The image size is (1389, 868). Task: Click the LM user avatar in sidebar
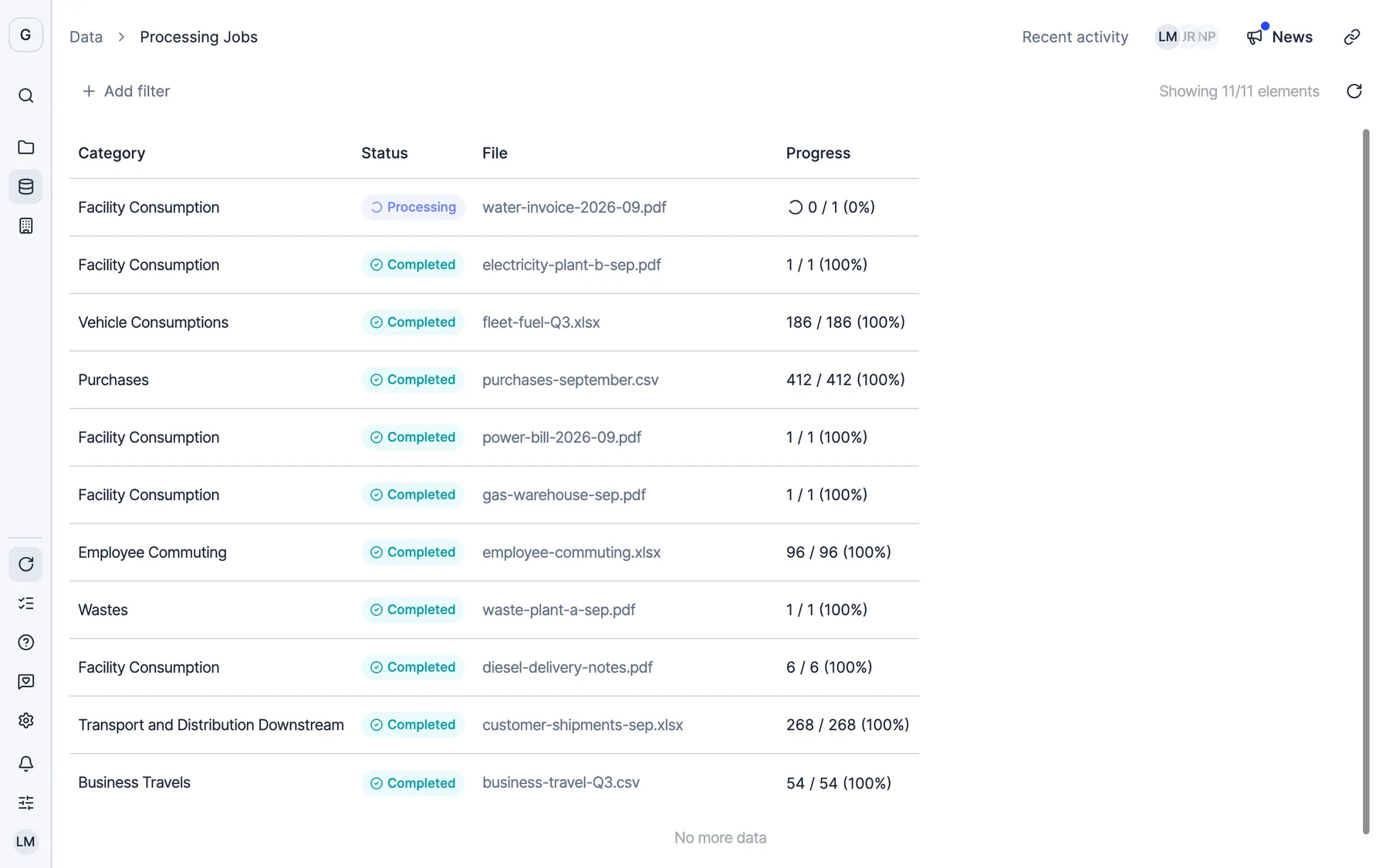click(x=25, y=842)
